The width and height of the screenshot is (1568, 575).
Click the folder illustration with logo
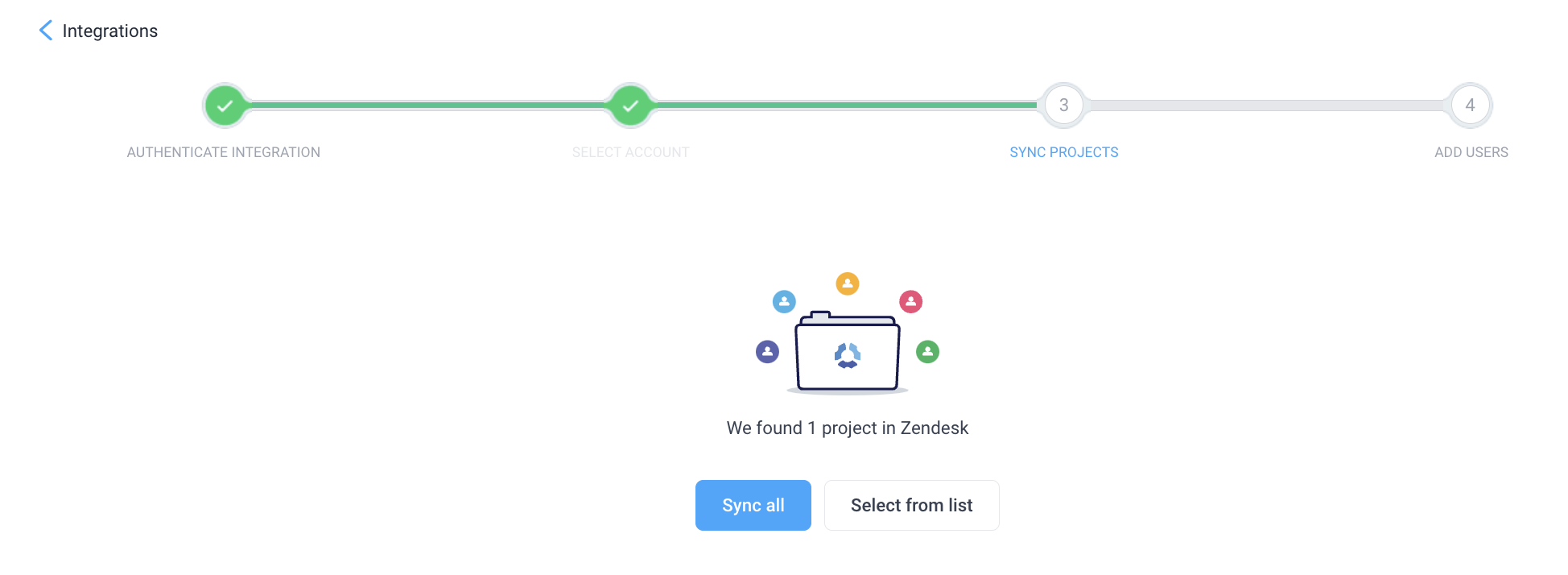(847, 352)
